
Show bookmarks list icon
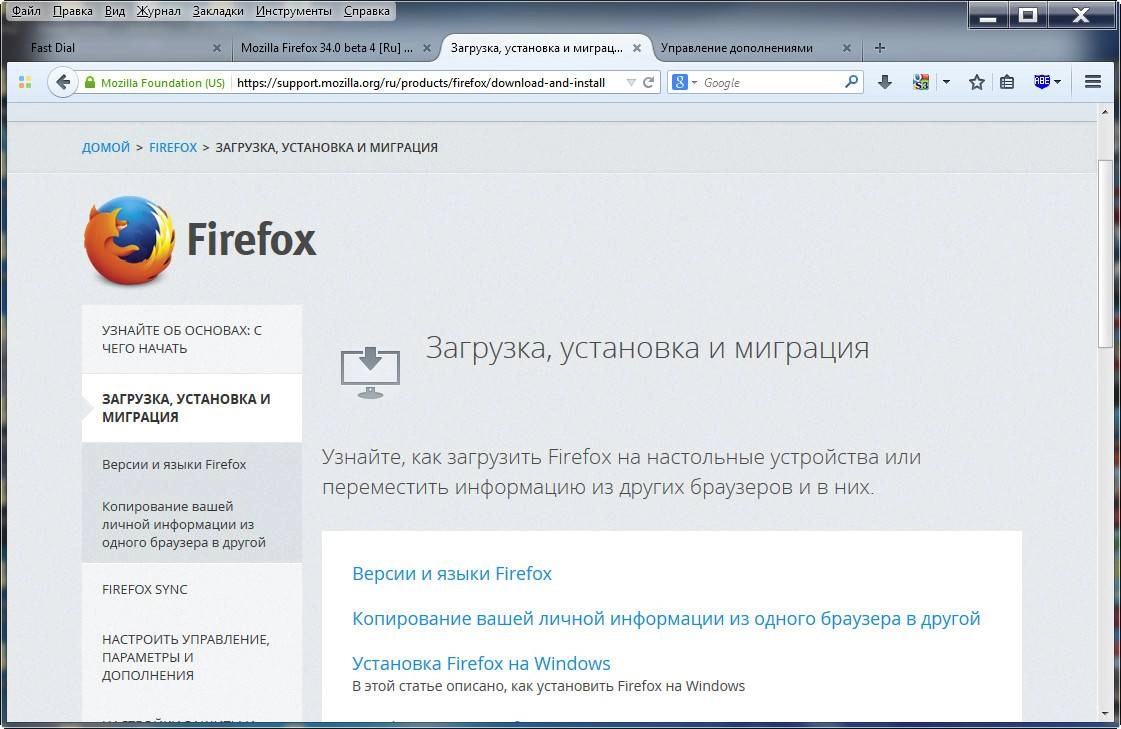coord(1007,82)
